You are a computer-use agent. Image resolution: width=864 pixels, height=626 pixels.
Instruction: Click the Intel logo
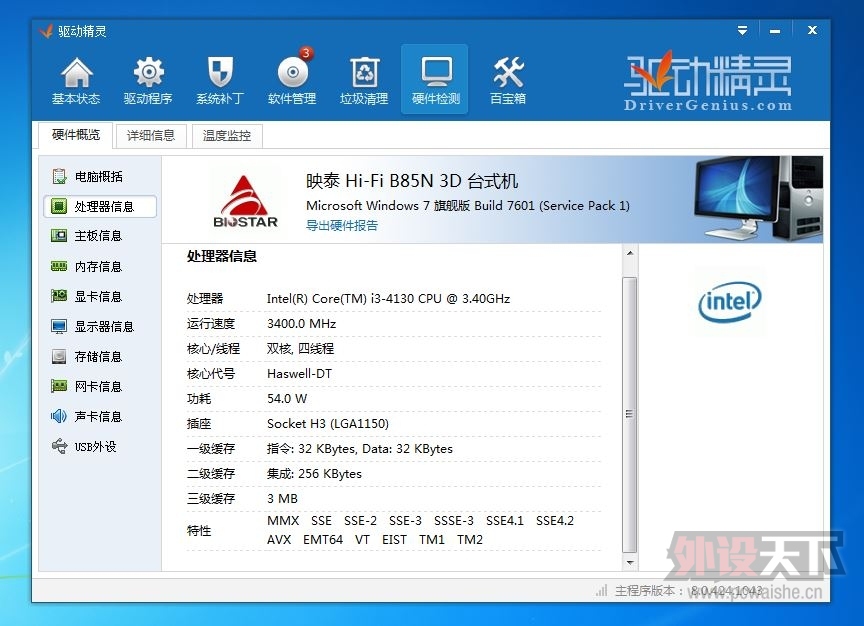(x=730, y=301)
